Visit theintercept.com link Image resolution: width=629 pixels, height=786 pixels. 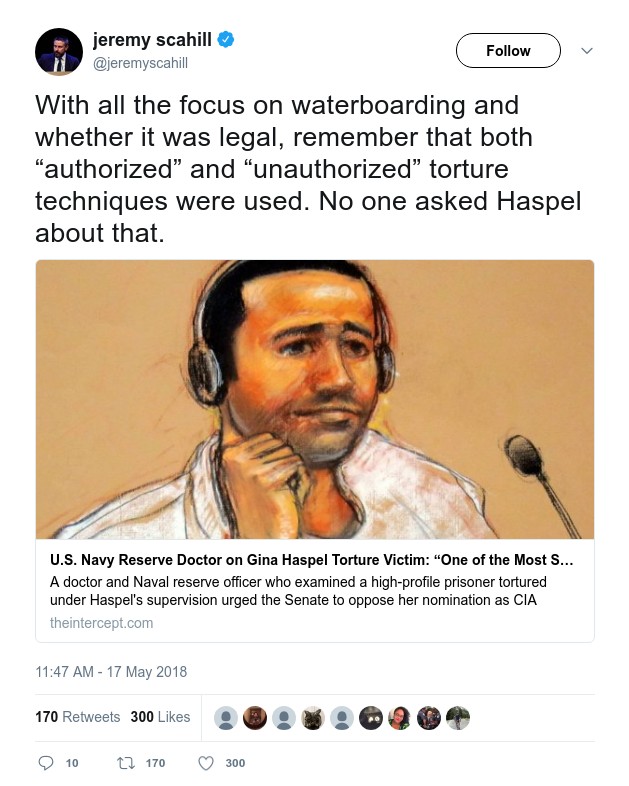[x=101, y=623]
